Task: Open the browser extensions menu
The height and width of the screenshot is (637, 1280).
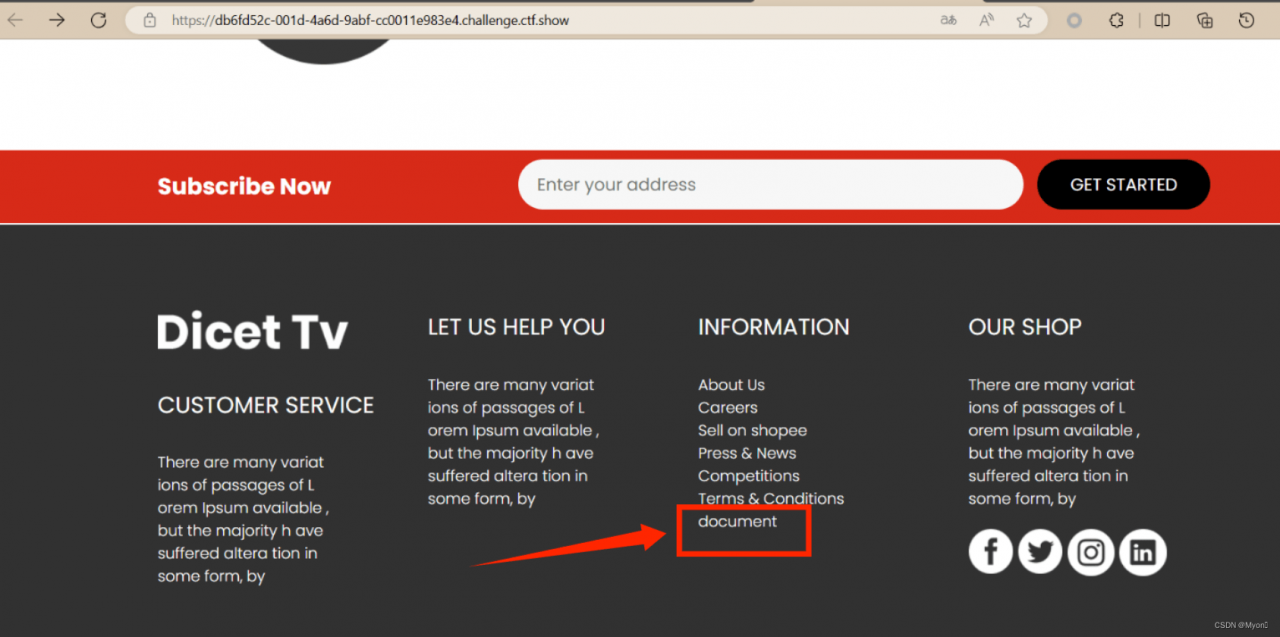Action: pos(1117,20)
